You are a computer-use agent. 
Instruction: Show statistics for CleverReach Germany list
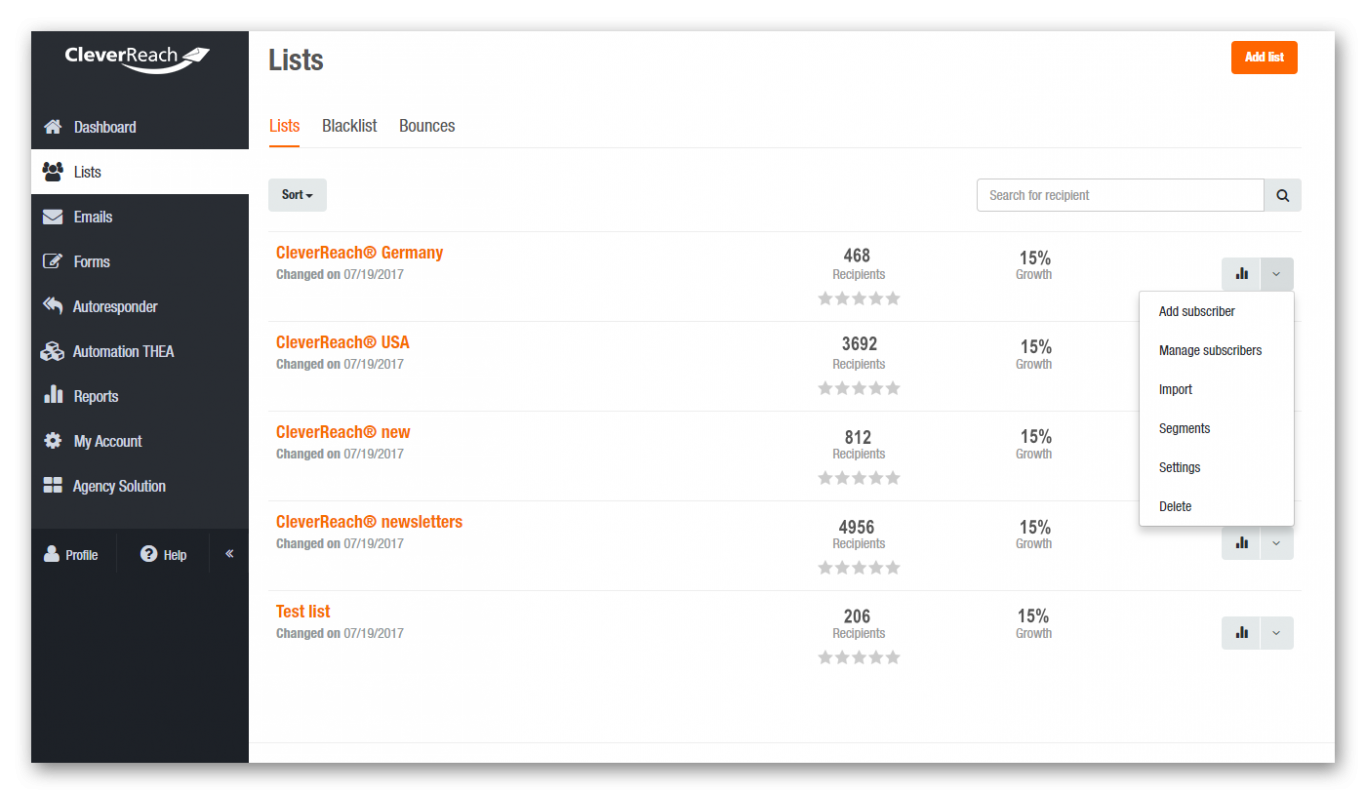pos(1241,274)
